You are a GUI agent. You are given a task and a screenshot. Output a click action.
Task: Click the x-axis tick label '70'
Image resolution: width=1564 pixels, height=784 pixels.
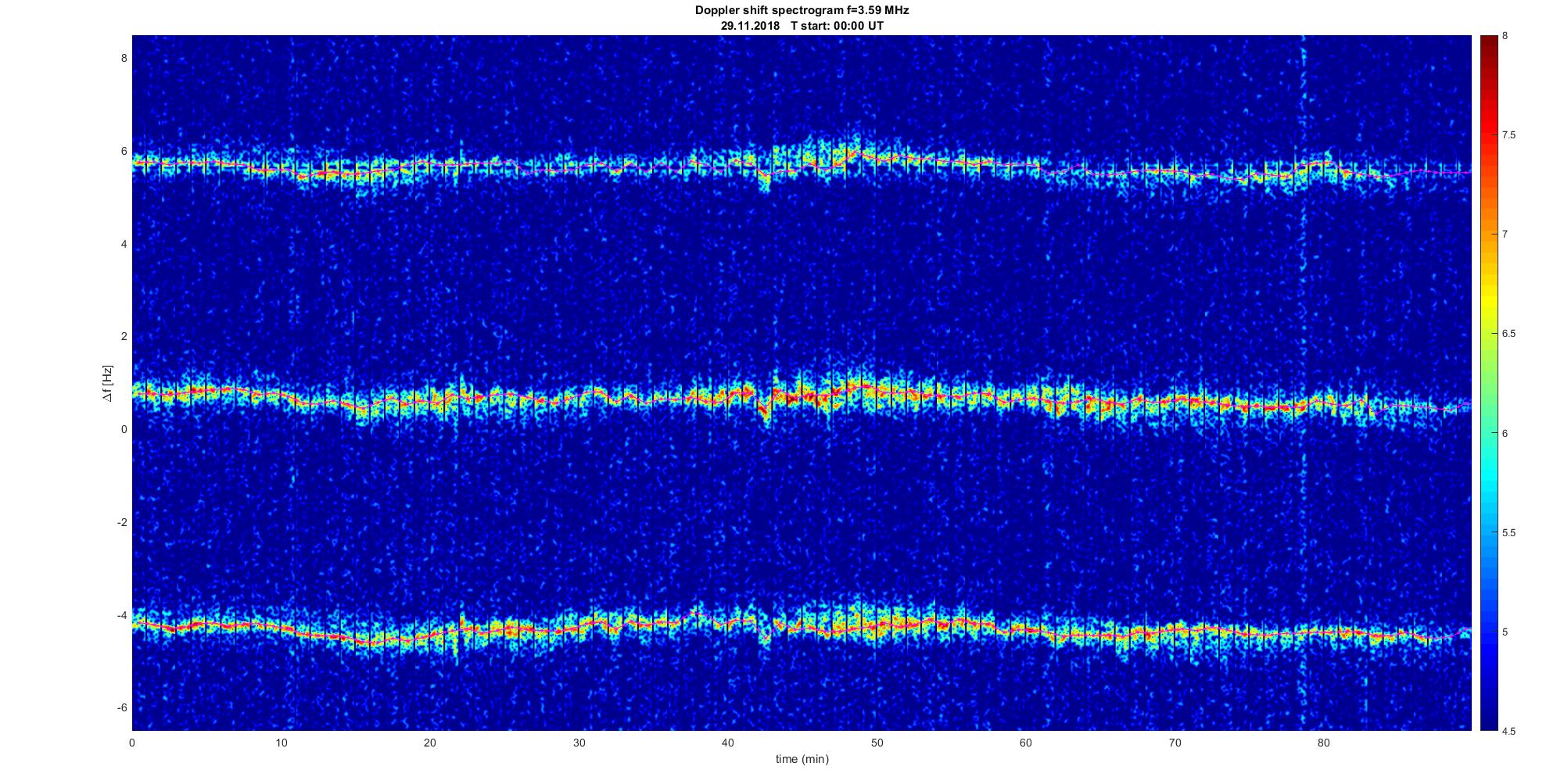[1175, 743]
